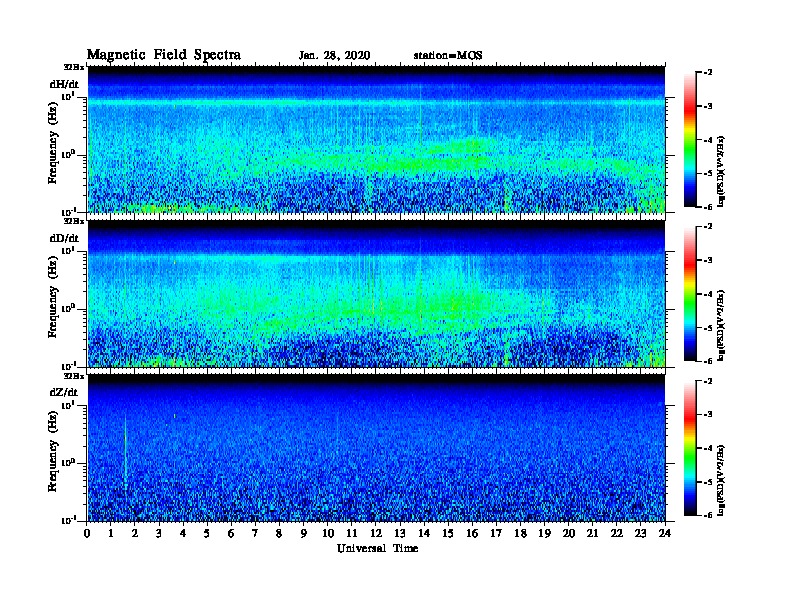
Task: Click hour tick '9' on time axis
Action: 304,534
